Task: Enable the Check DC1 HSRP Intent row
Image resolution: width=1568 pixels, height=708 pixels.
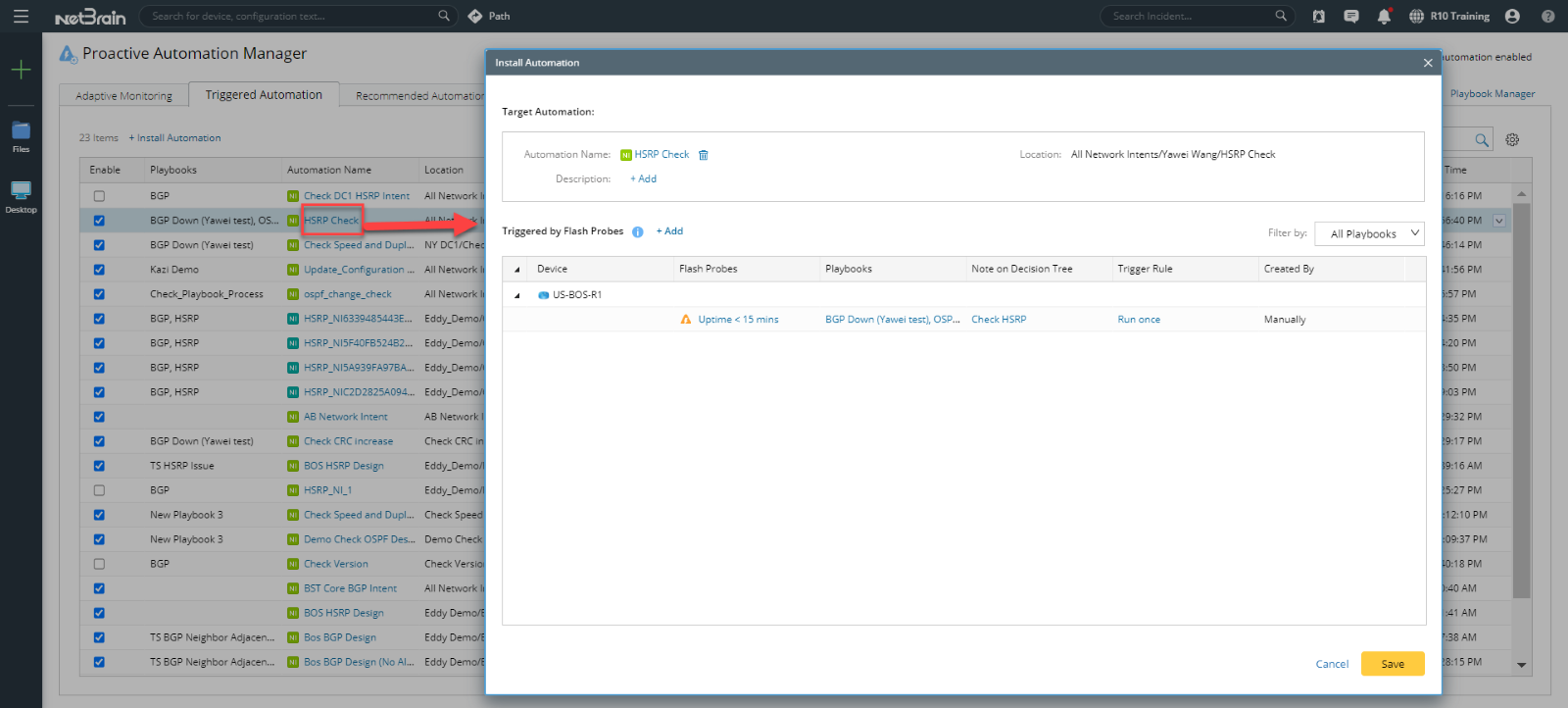Action: [x=99, y=196]
